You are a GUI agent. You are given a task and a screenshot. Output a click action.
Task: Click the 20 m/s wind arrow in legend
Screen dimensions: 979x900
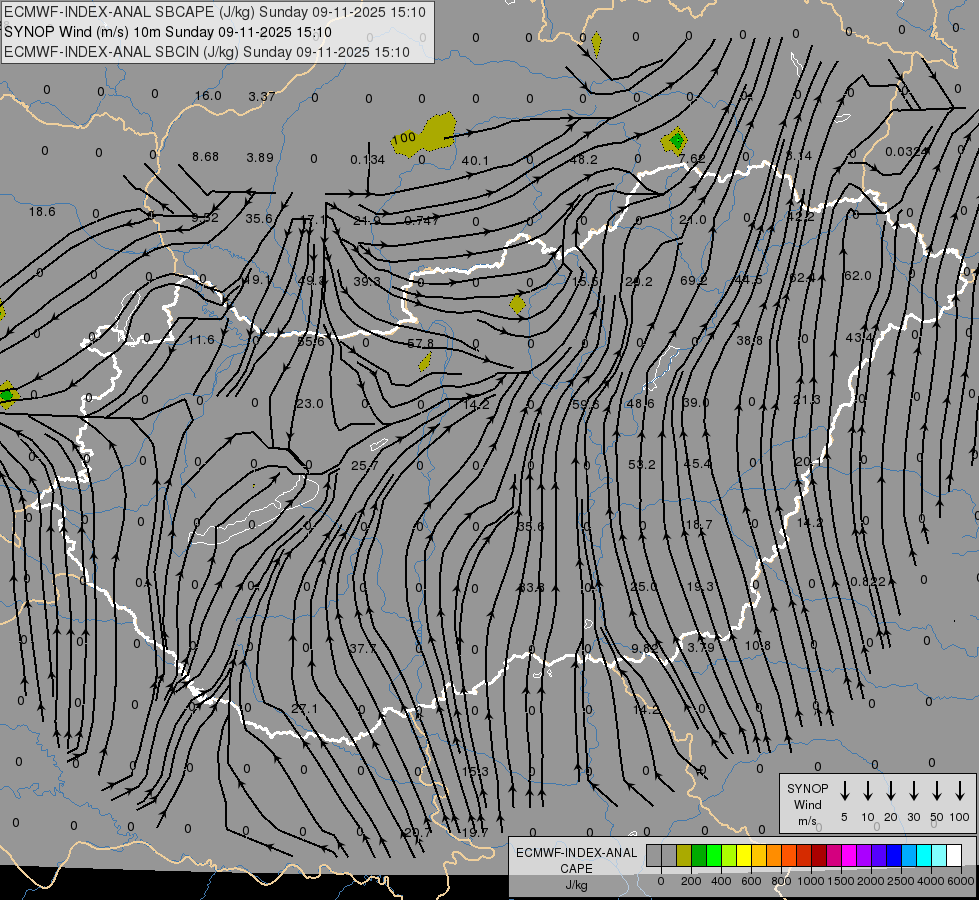(891, 791)
